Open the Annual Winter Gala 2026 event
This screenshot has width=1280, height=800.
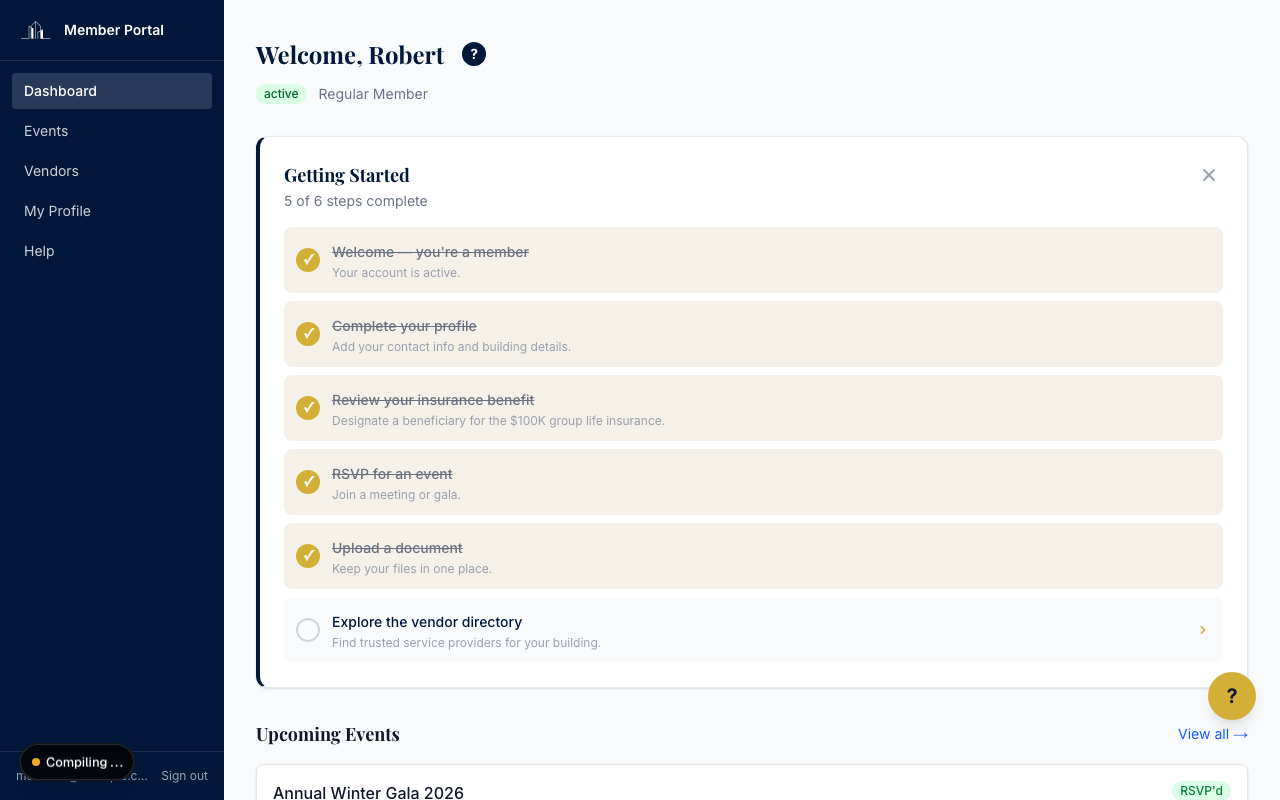[x=368, y=792]
